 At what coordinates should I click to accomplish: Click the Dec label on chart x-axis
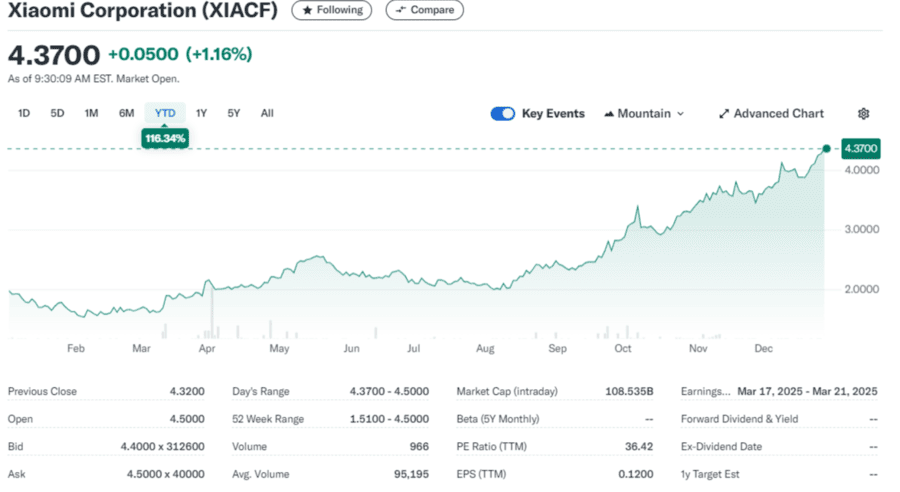763,348
